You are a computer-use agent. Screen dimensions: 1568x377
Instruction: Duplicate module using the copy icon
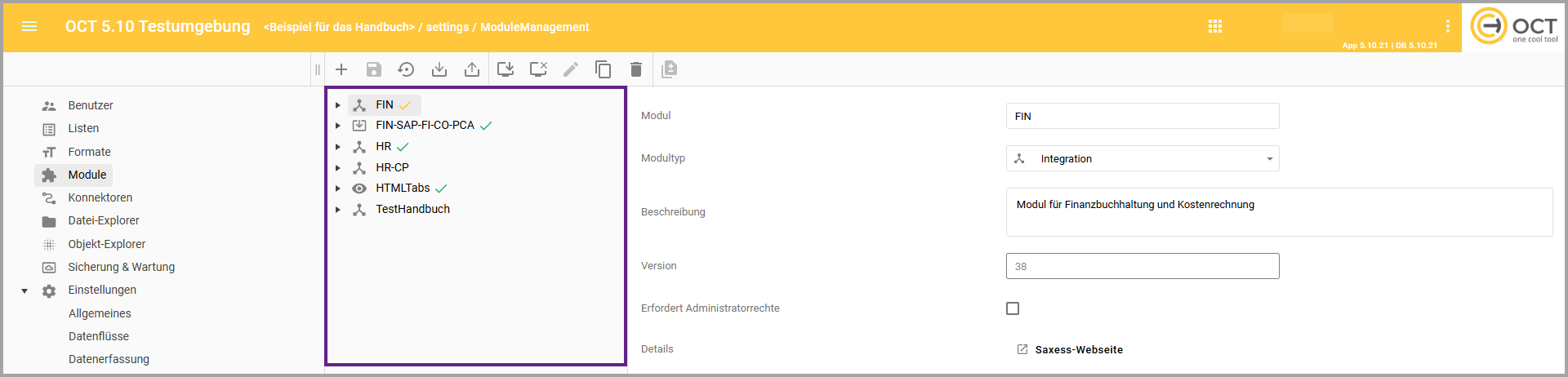coord(604,69)
